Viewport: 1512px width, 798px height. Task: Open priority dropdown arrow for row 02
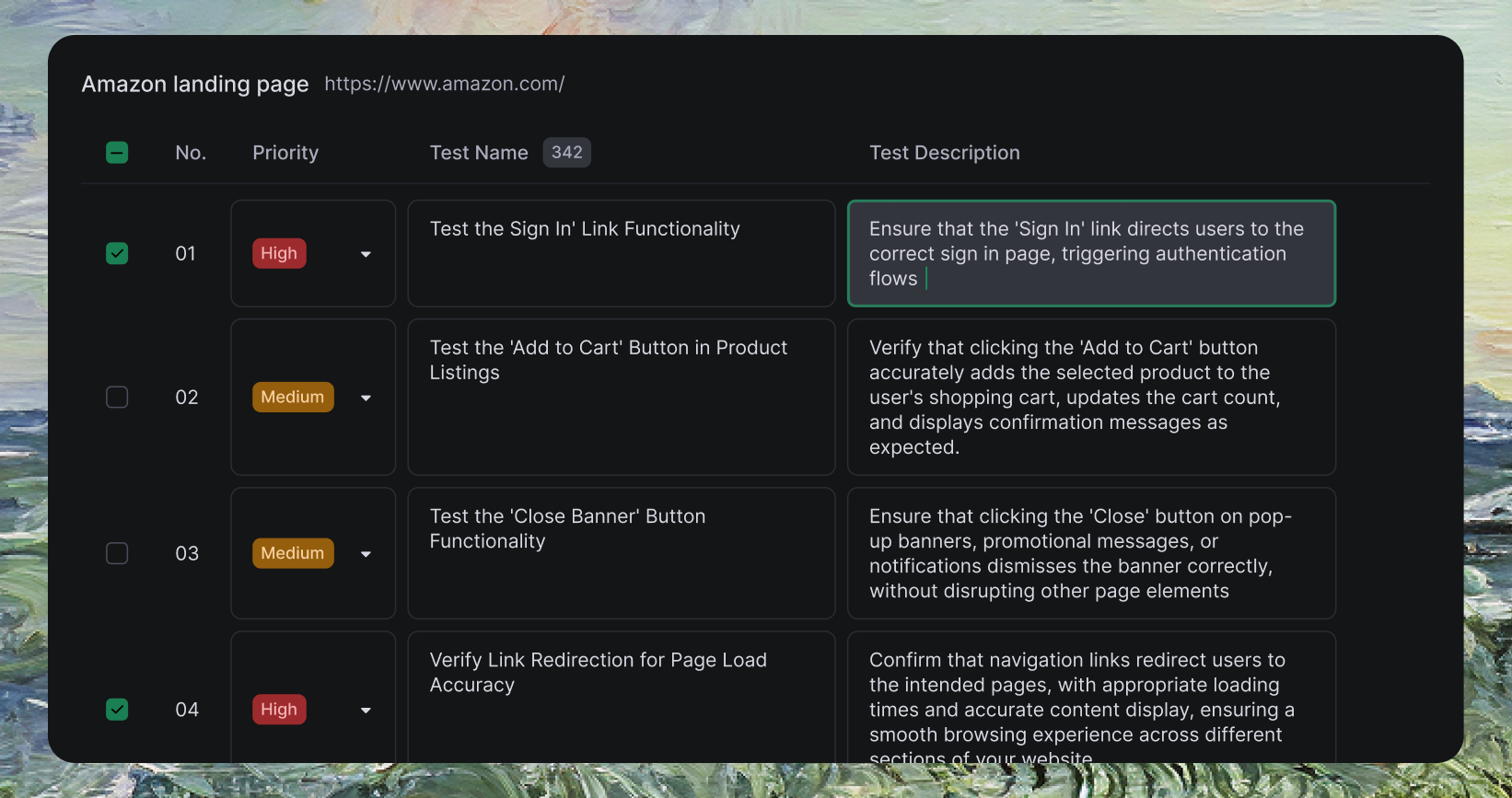(x=366, y=398)
